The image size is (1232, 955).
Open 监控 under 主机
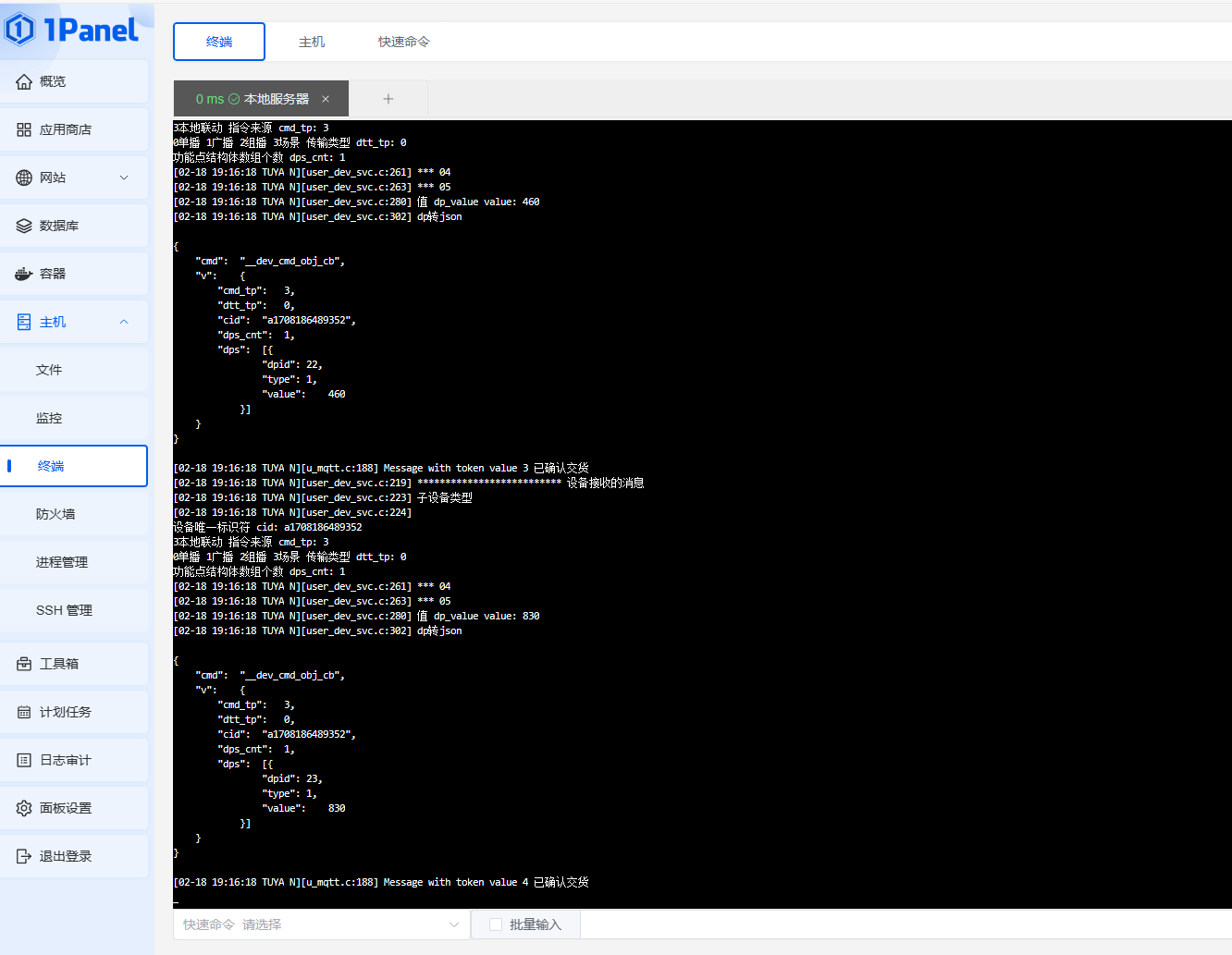(74, 418)
